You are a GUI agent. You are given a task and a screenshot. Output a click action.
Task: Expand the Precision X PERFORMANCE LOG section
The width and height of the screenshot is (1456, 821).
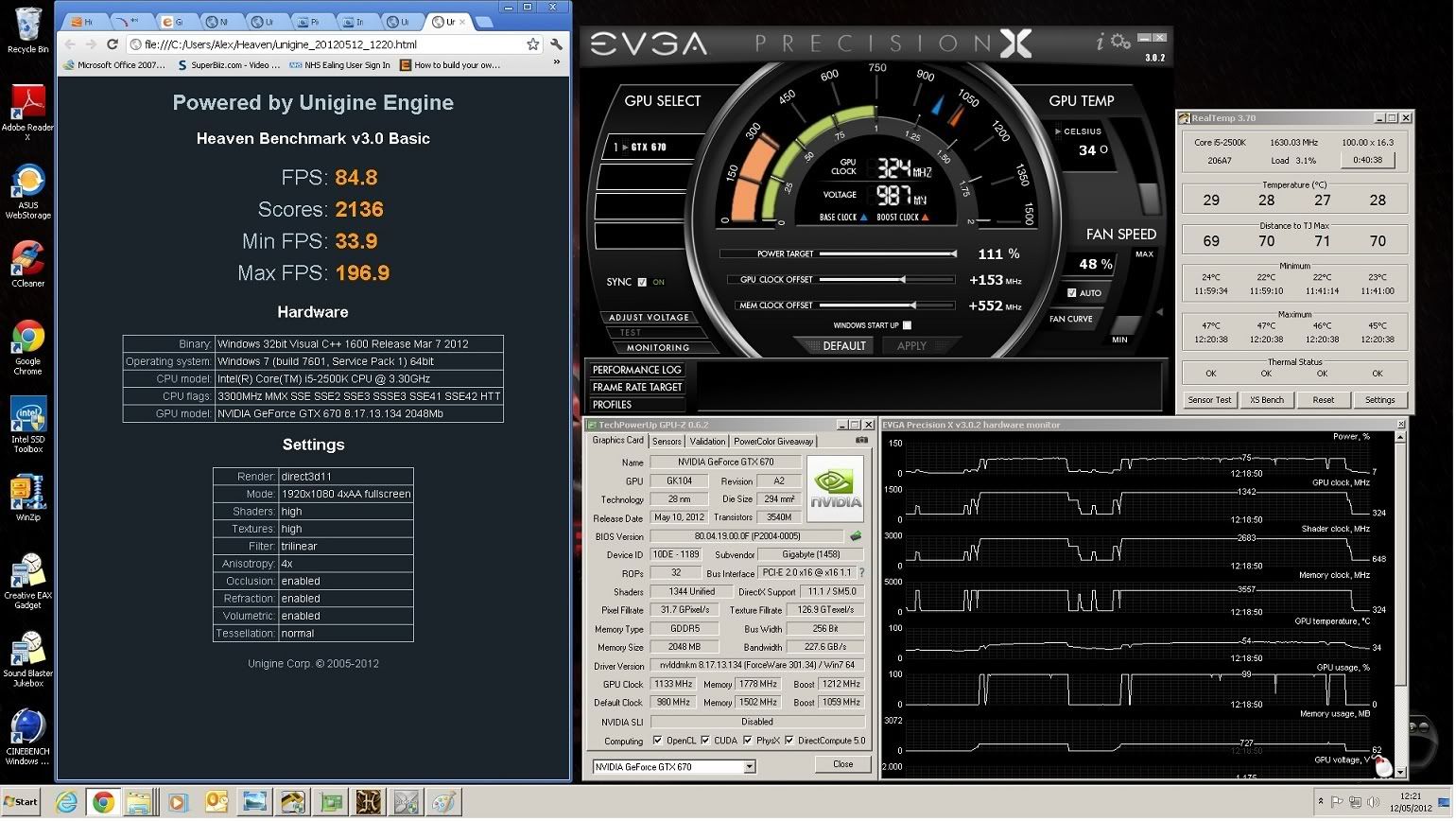636,370
